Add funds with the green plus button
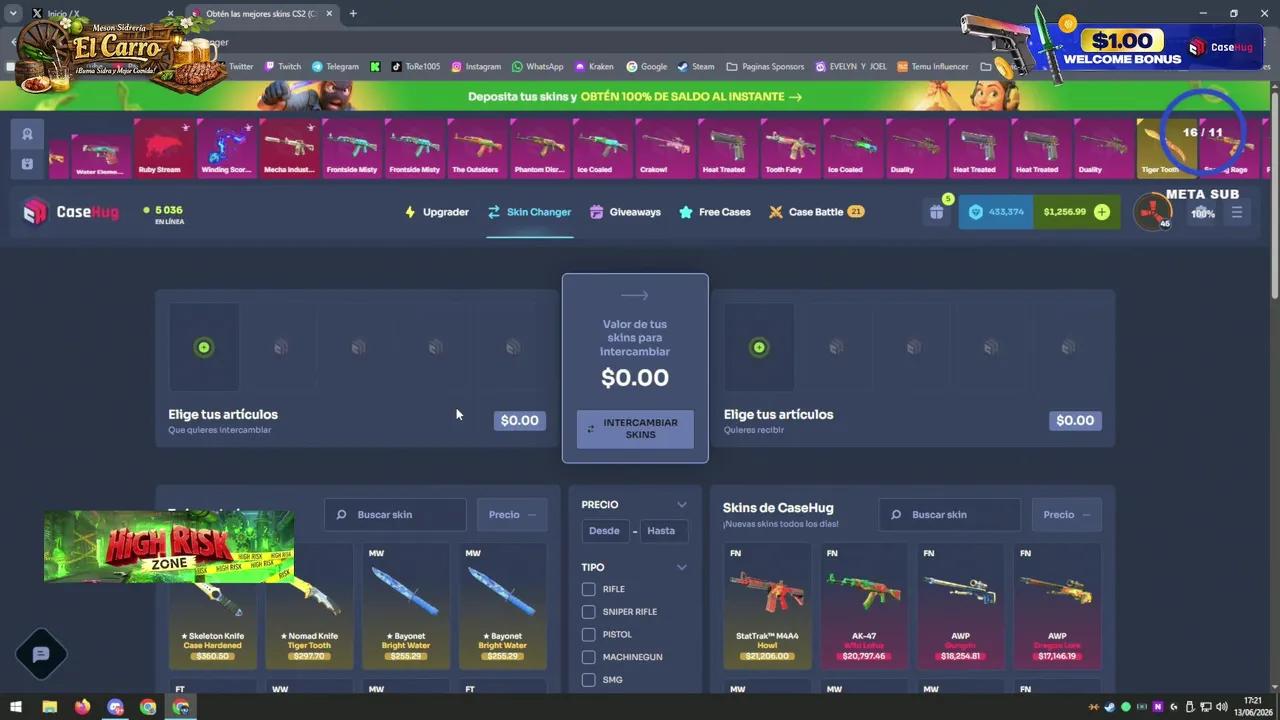Screen dimensions: 1280x720 coord(1102,212)
